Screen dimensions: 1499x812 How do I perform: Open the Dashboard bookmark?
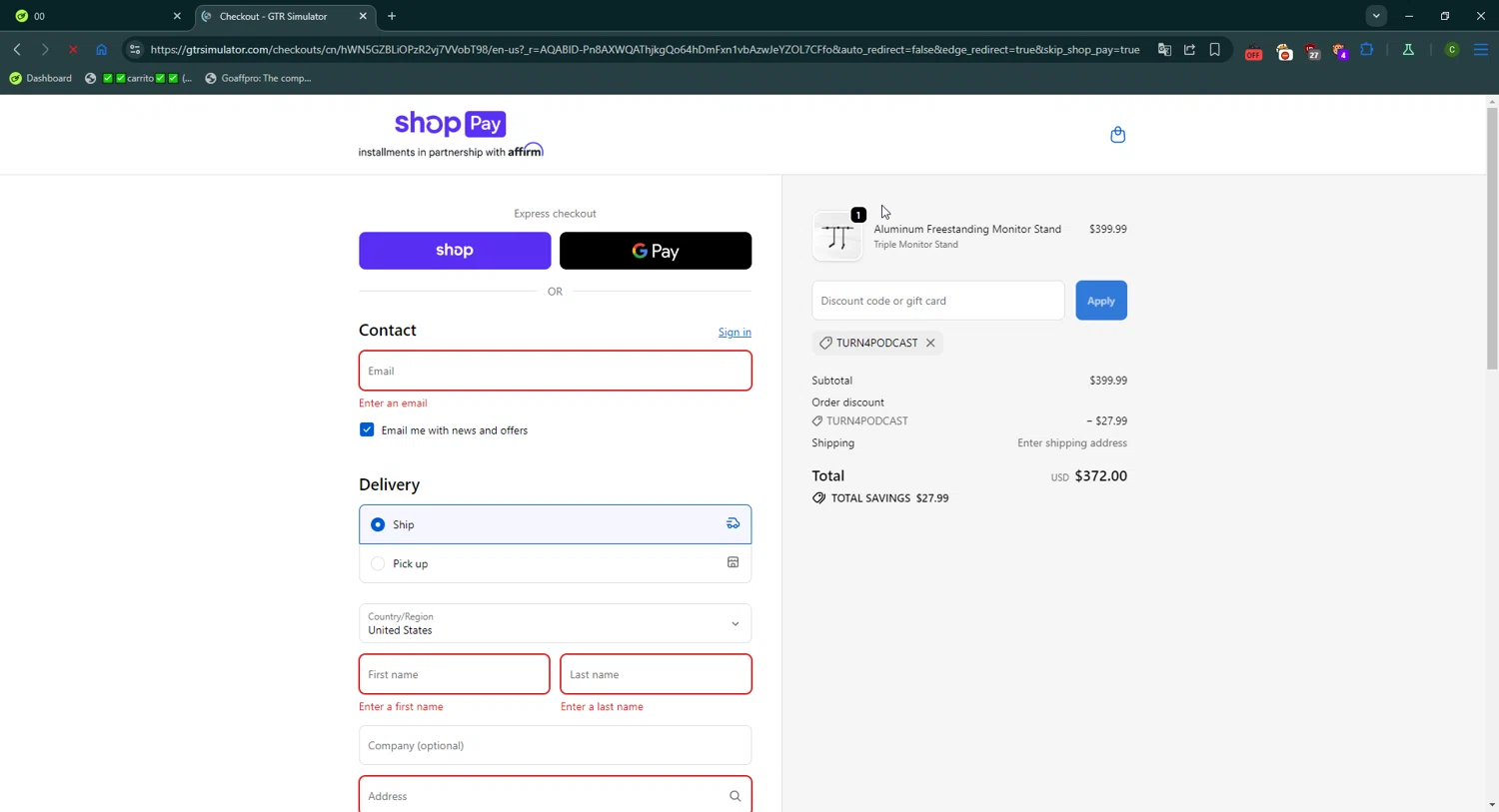[41, 78]
